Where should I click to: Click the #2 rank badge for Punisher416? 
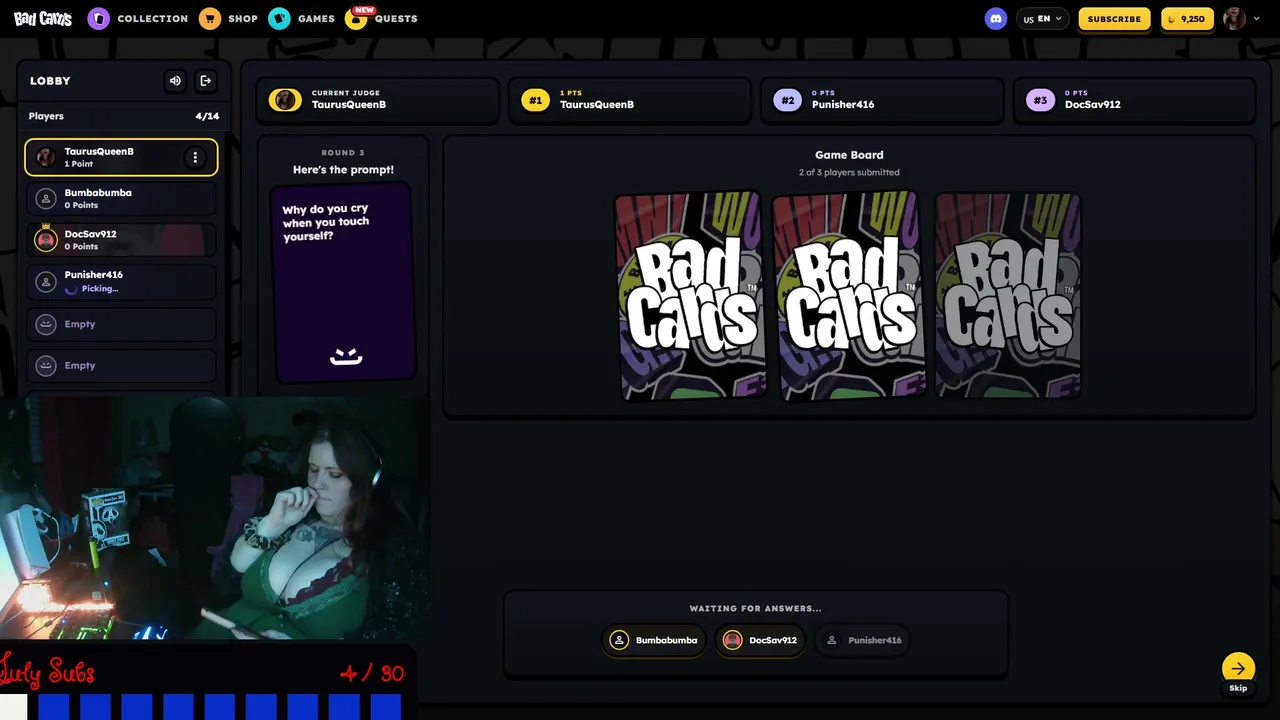[x=788, y=100]
